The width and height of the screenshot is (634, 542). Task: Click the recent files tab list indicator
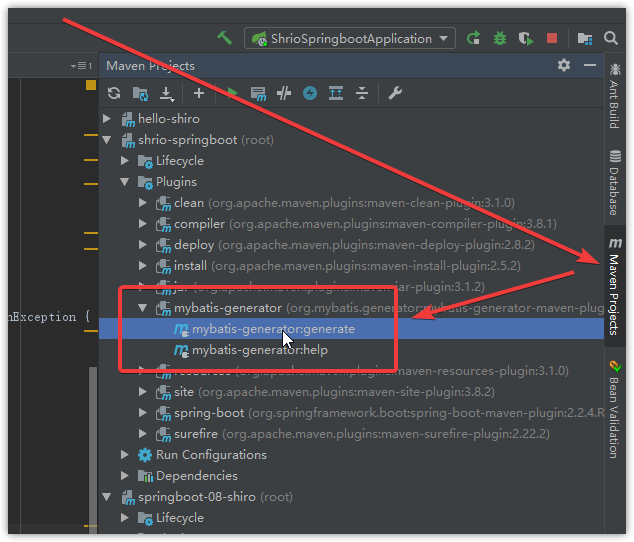pyautogui.click(x=81, y=66)
